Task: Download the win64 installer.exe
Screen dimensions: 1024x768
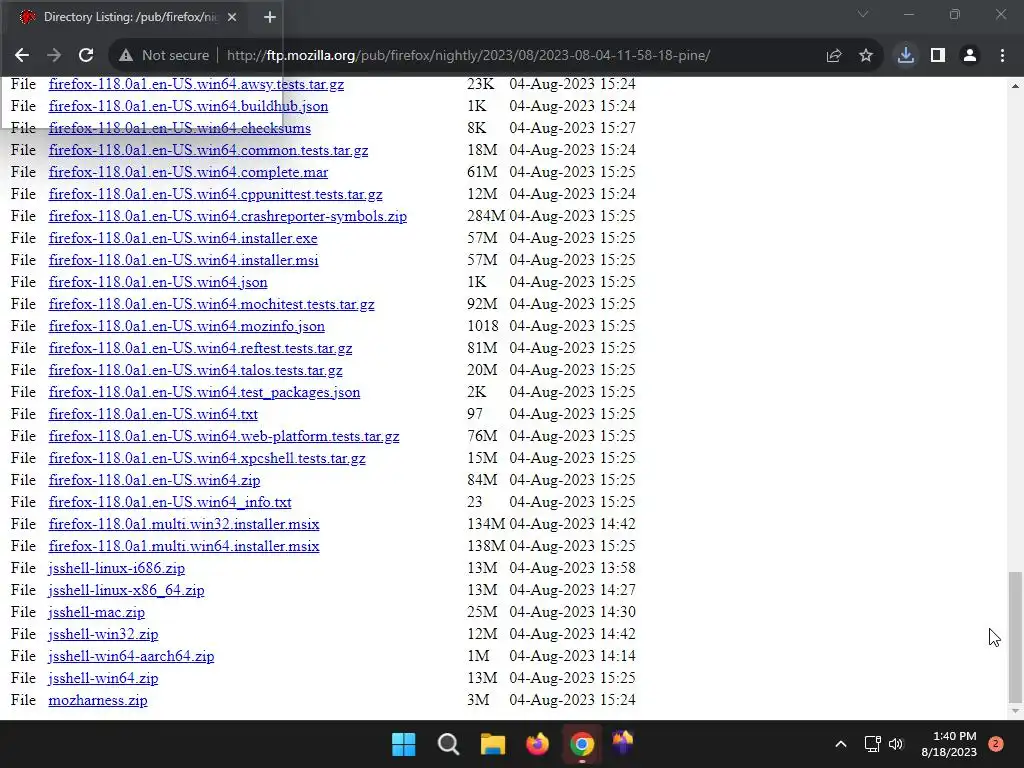Action: (x=183, y=238)
